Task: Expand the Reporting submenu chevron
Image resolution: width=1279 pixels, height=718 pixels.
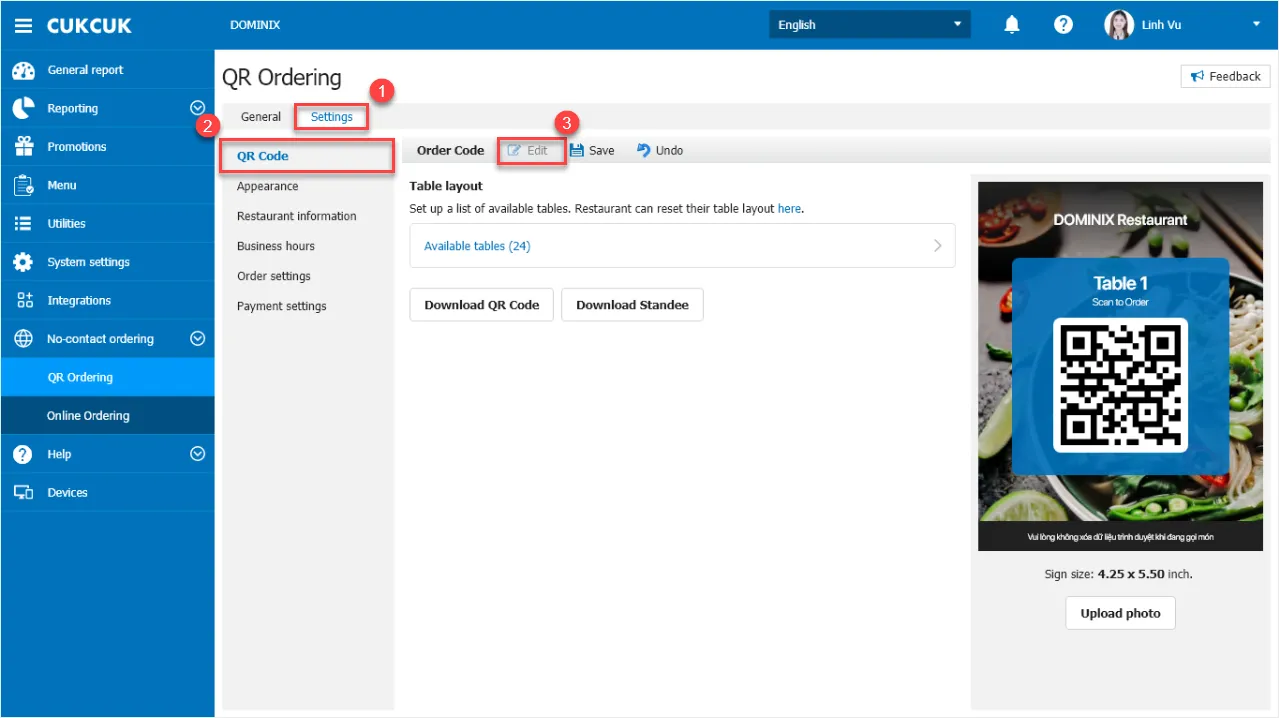Action: pyautogui.click(x=197, y=108)
